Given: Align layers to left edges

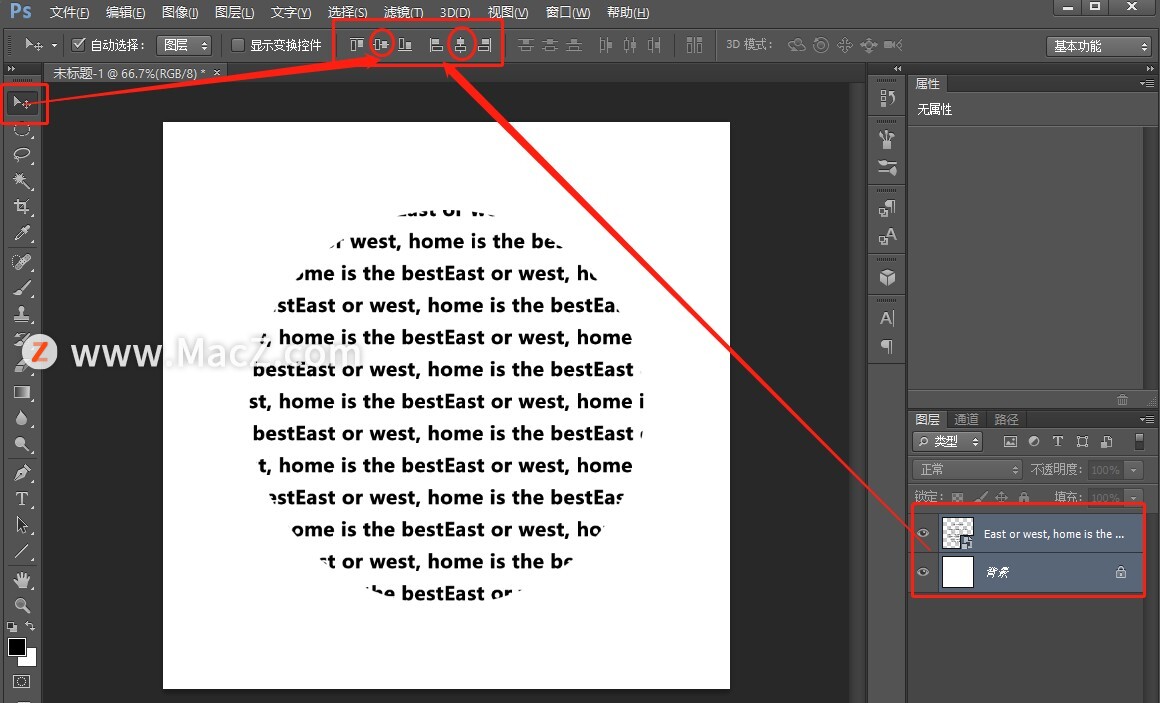Looking at the screenshot, I should (436, 45).
